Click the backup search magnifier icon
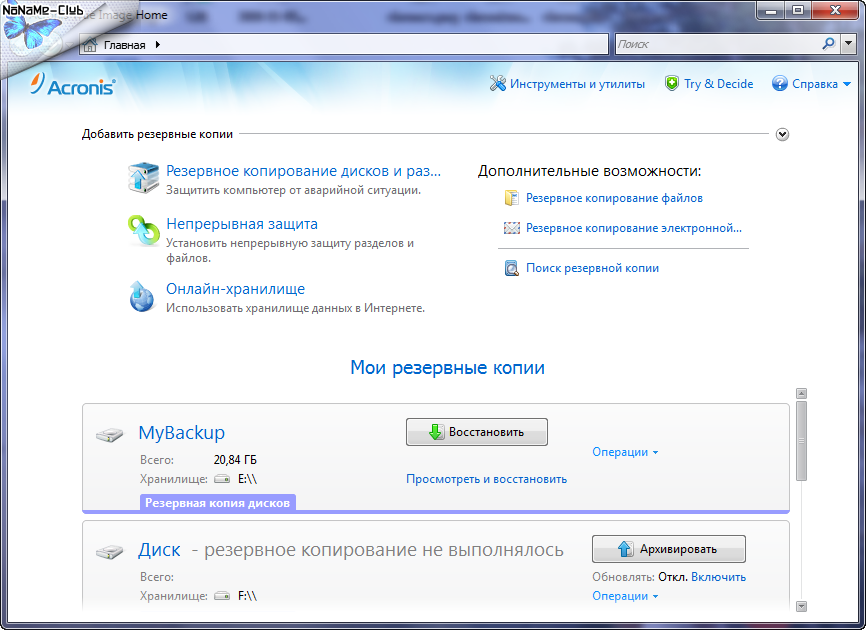This screenshot has width=866, height=630. (512, 268)
